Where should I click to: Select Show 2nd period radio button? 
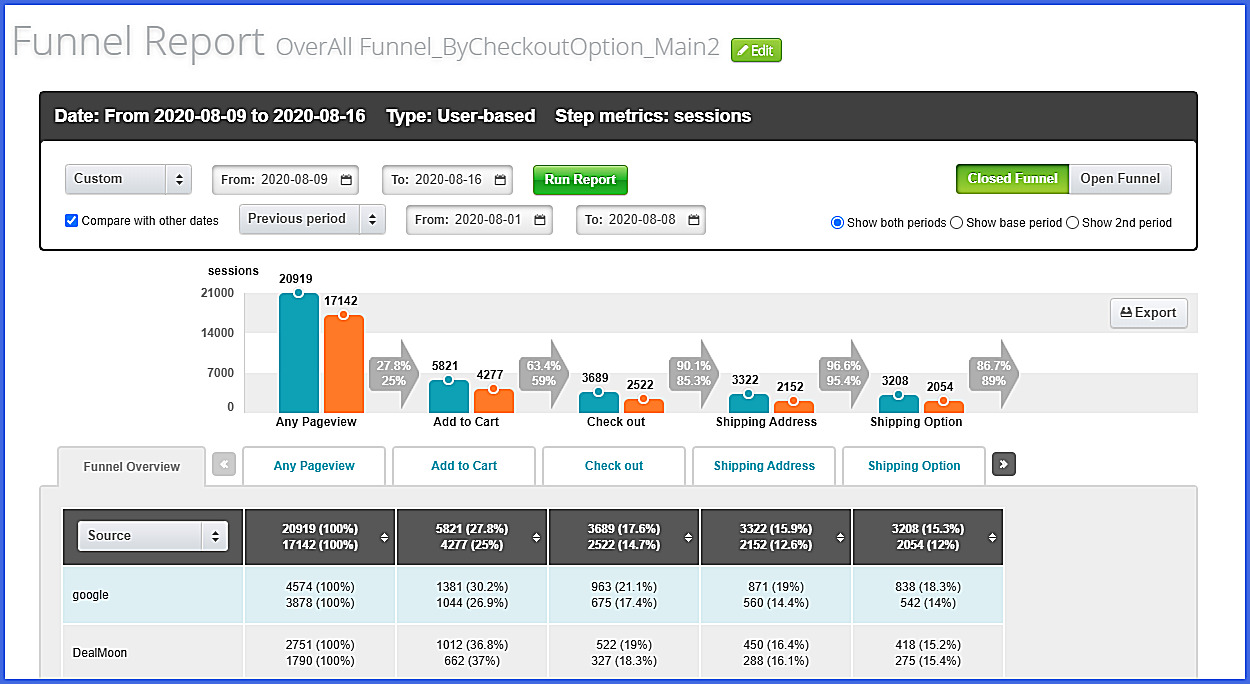click(1073, 223)
